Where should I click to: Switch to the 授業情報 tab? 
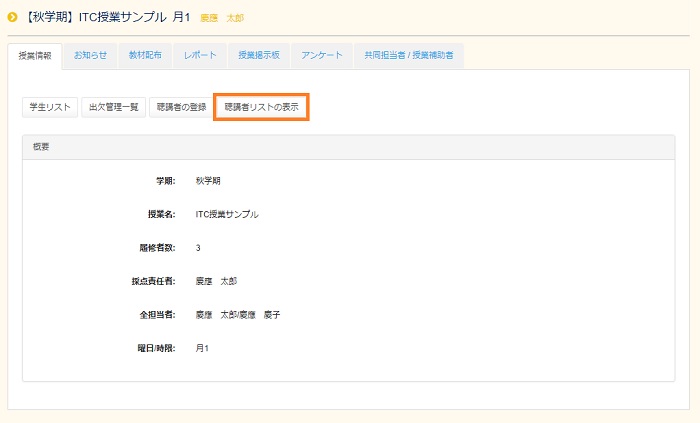click(x=35, y=56)
